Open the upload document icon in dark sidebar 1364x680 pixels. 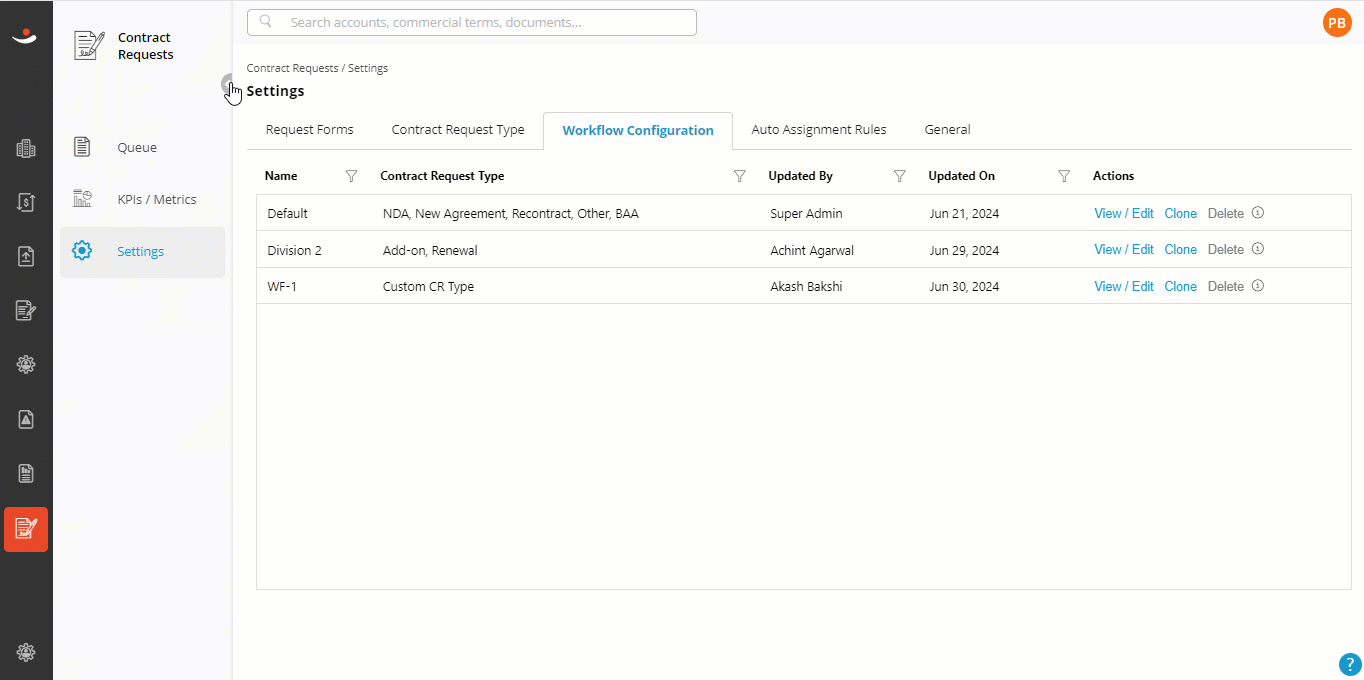point(26,256)
